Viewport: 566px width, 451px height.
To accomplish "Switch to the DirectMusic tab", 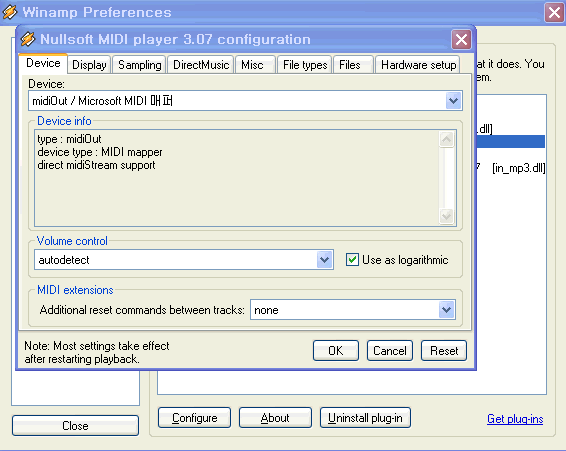I will [201, 65].
